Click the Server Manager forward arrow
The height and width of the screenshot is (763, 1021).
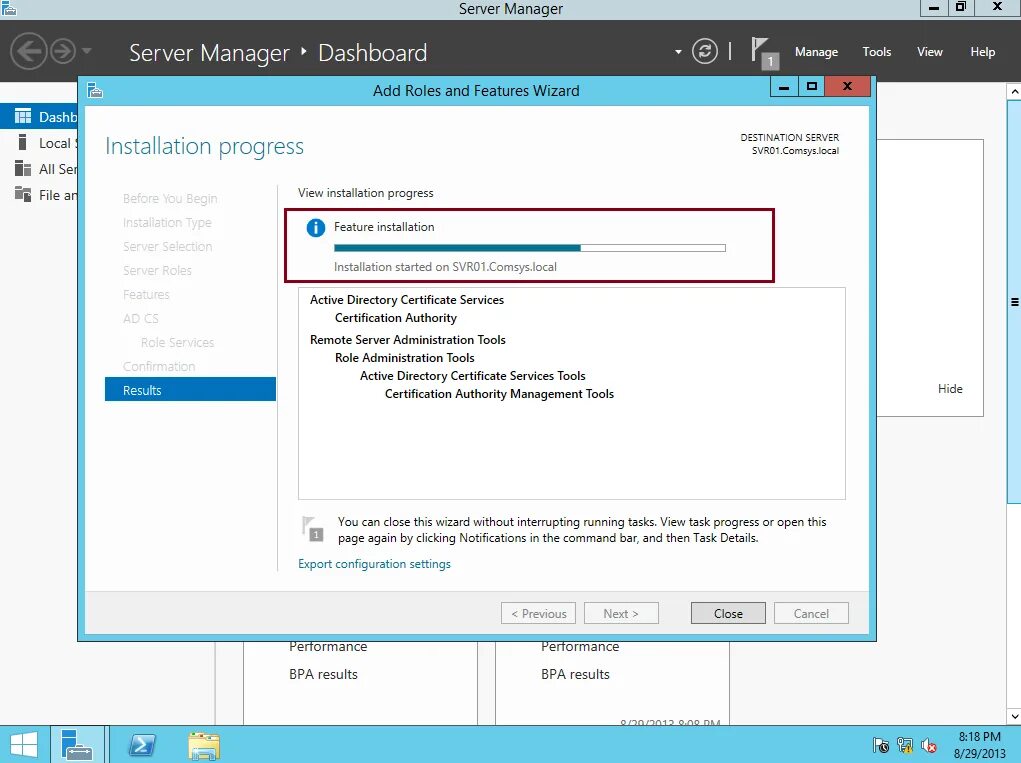(x=63, y=51)
